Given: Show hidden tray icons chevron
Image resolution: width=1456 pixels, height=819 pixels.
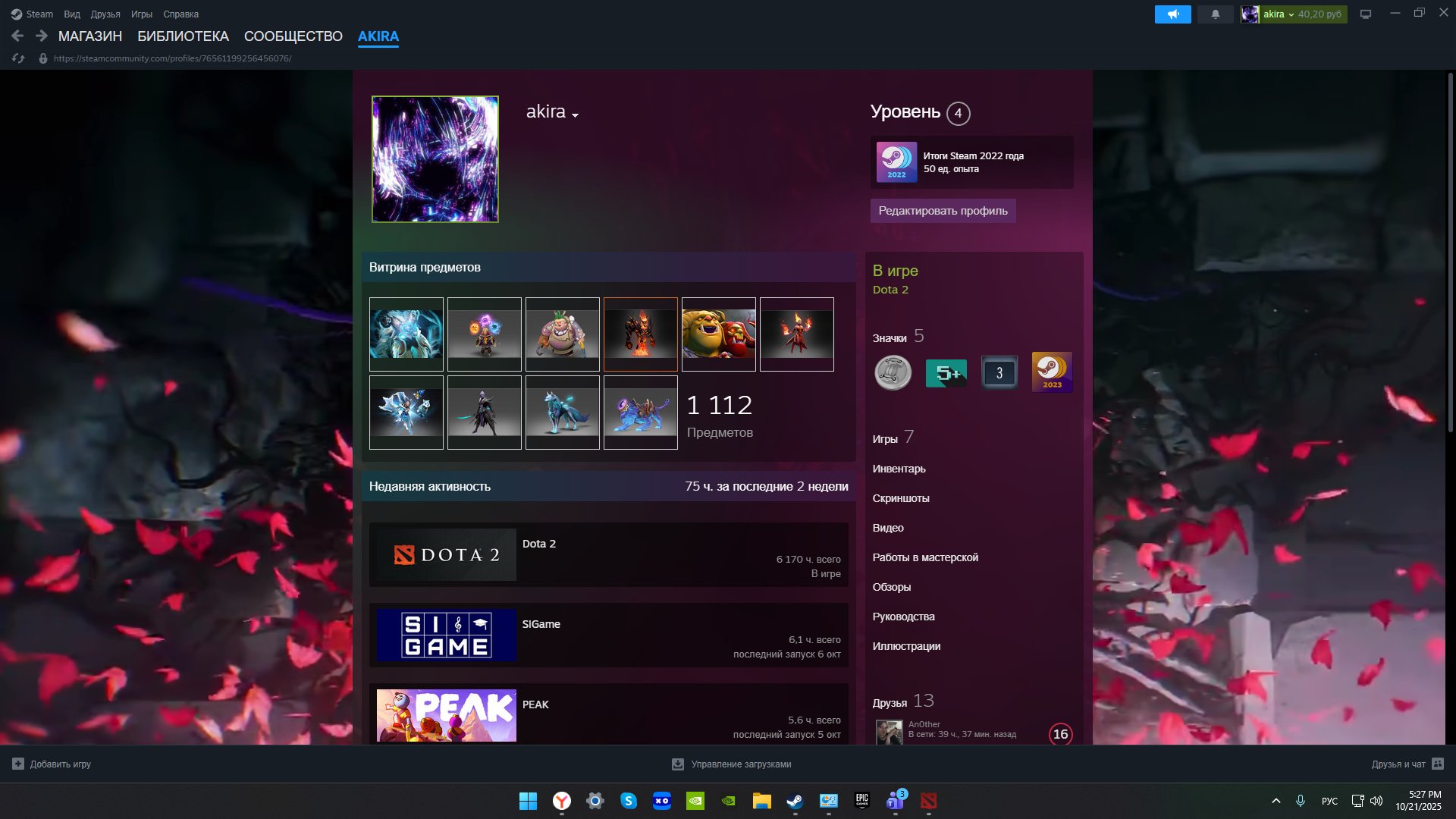Looking at the screenshot, I should pyautogui.click(x=1276, y=801).
